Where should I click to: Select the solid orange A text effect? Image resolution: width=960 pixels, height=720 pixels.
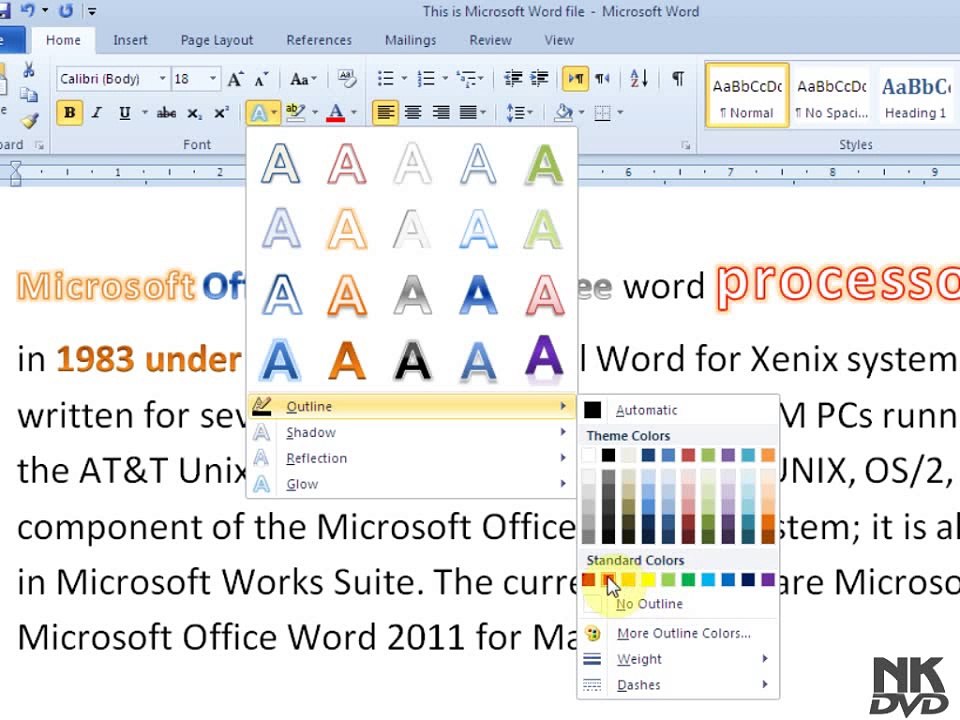tap(347, 361)
